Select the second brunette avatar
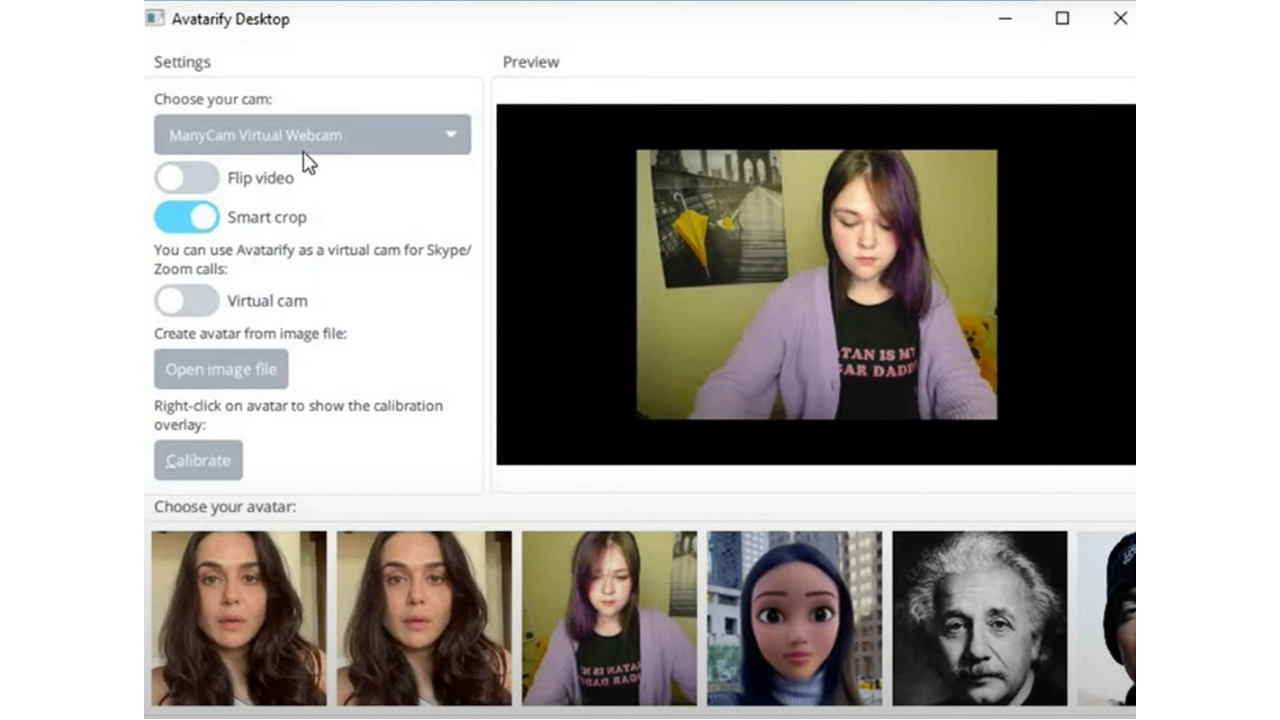This screenshot has width=1280, height=720. click(x=423, y=617)
